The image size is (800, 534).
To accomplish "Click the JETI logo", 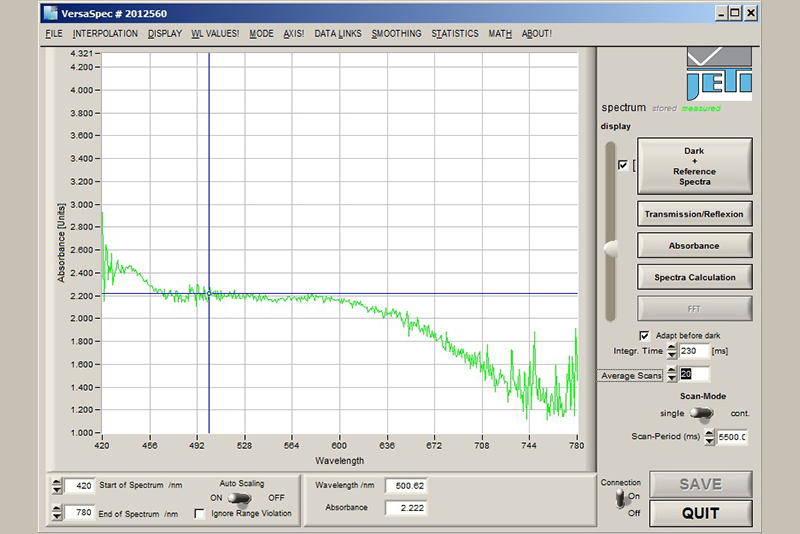I will click(x=719, y=74).
